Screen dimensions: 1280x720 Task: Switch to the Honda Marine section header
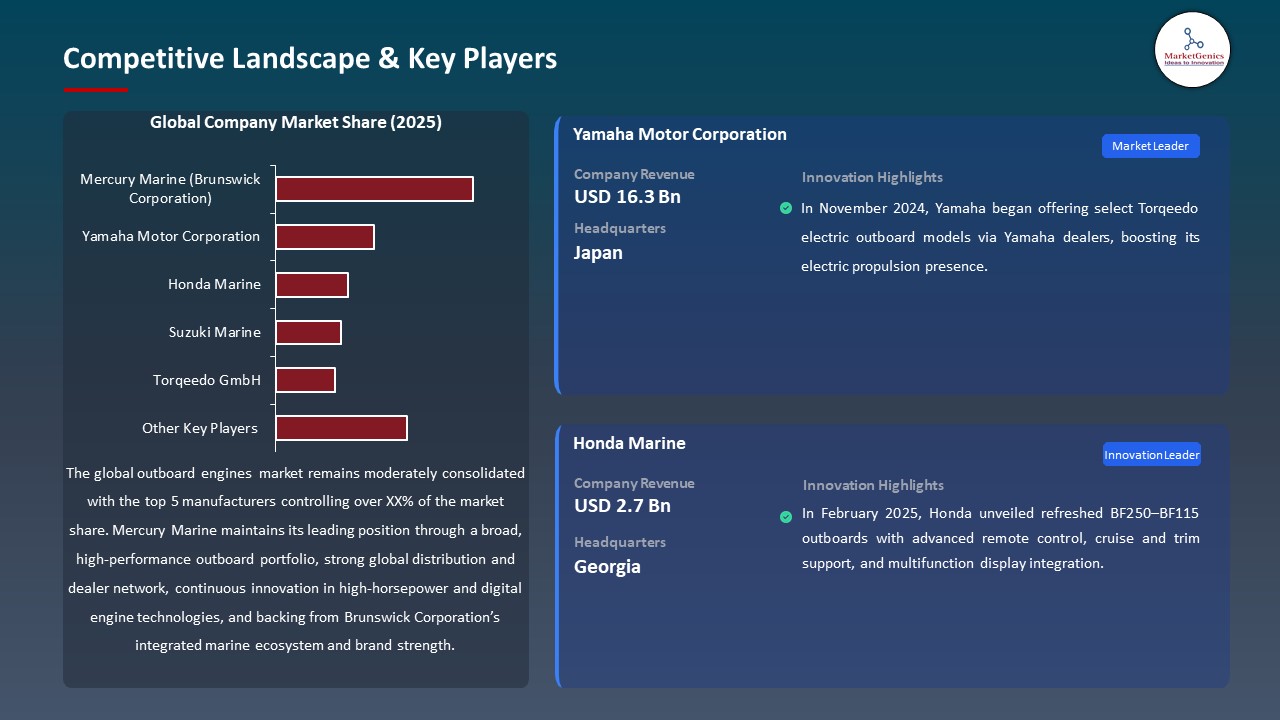point(629,443)
